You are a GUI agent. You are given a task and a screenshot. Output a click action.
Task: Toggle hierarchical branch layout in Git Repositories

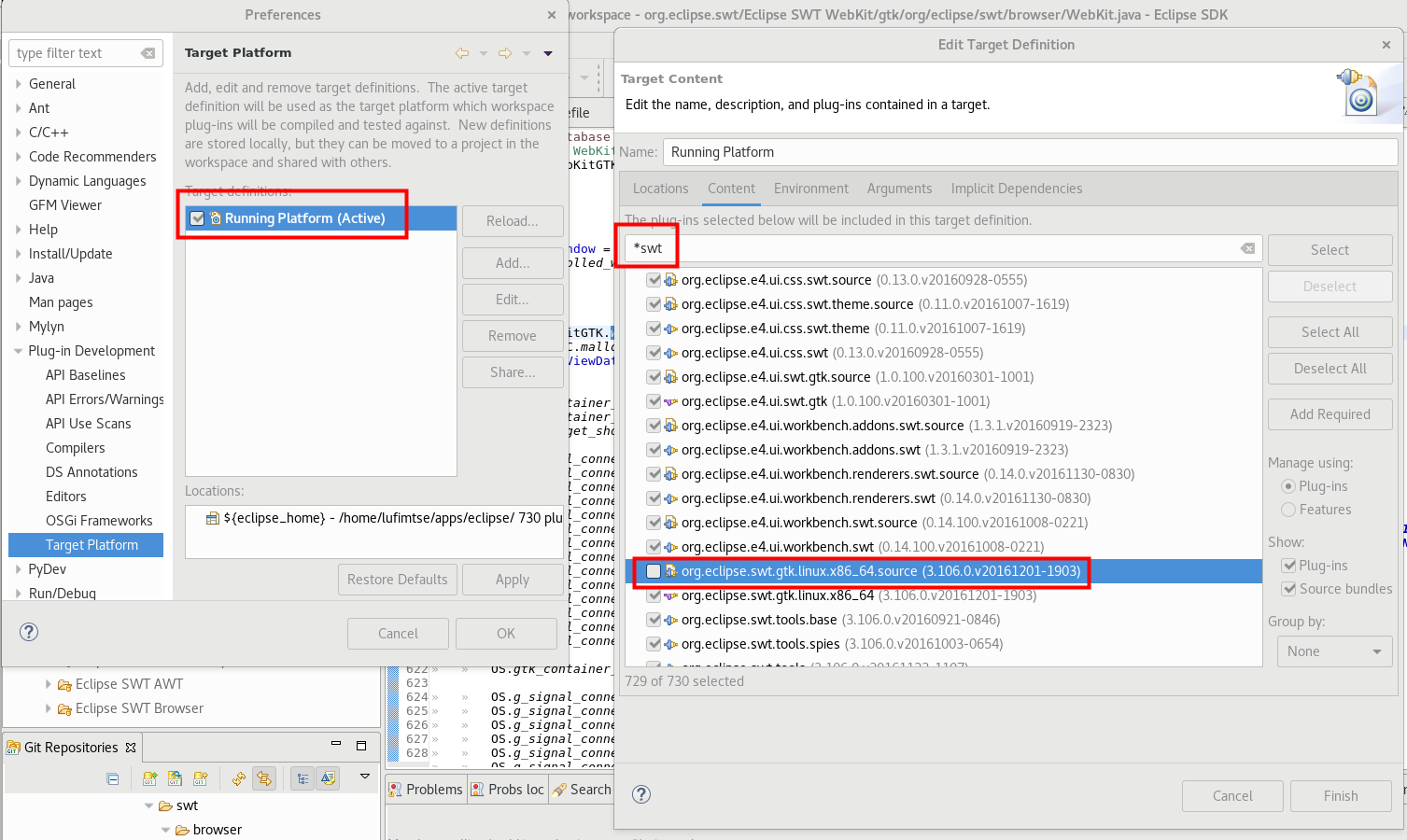303,778
